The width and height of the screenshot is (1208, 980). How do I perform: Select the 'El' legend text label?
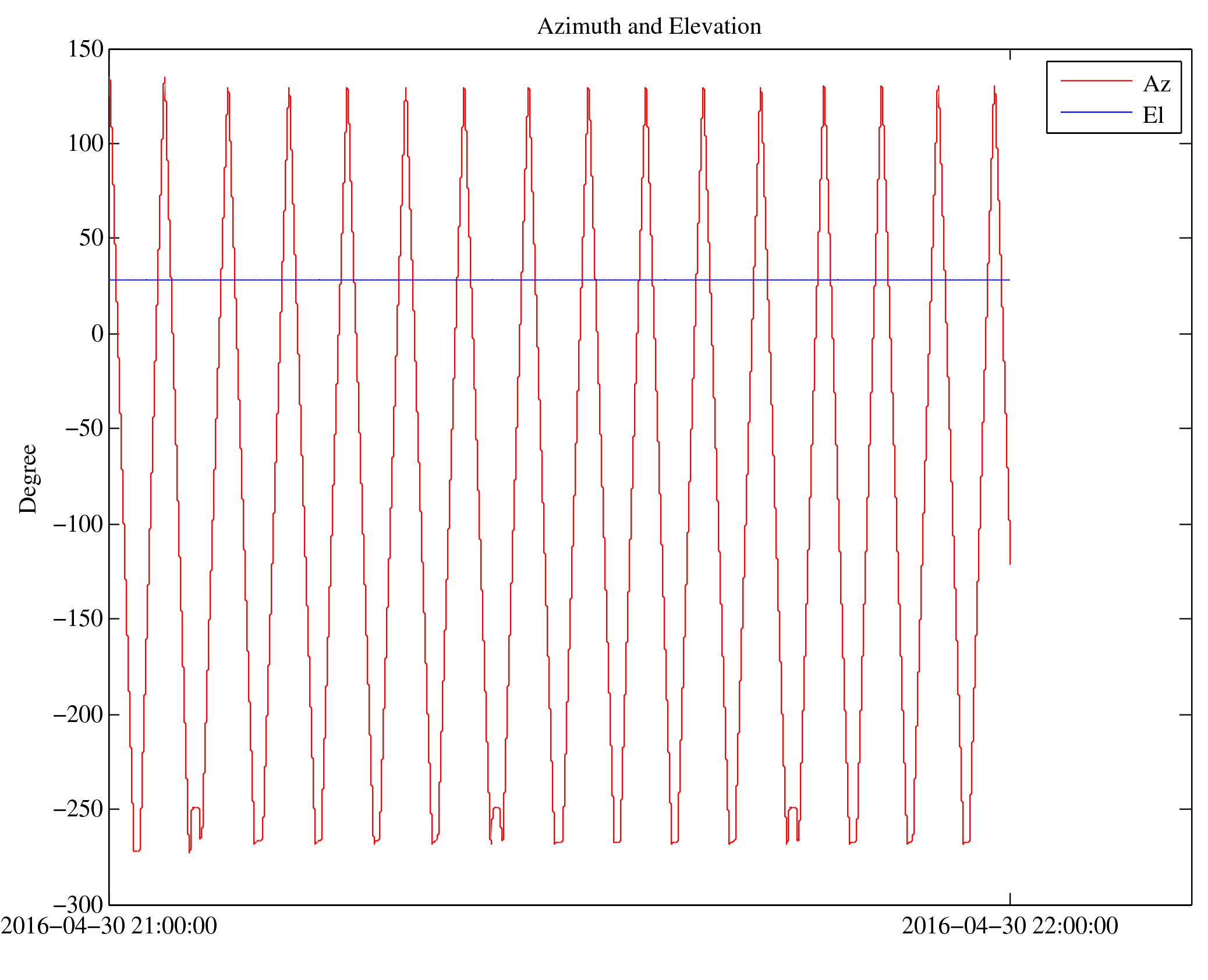pyautogui.click(x=1153, y=115)
